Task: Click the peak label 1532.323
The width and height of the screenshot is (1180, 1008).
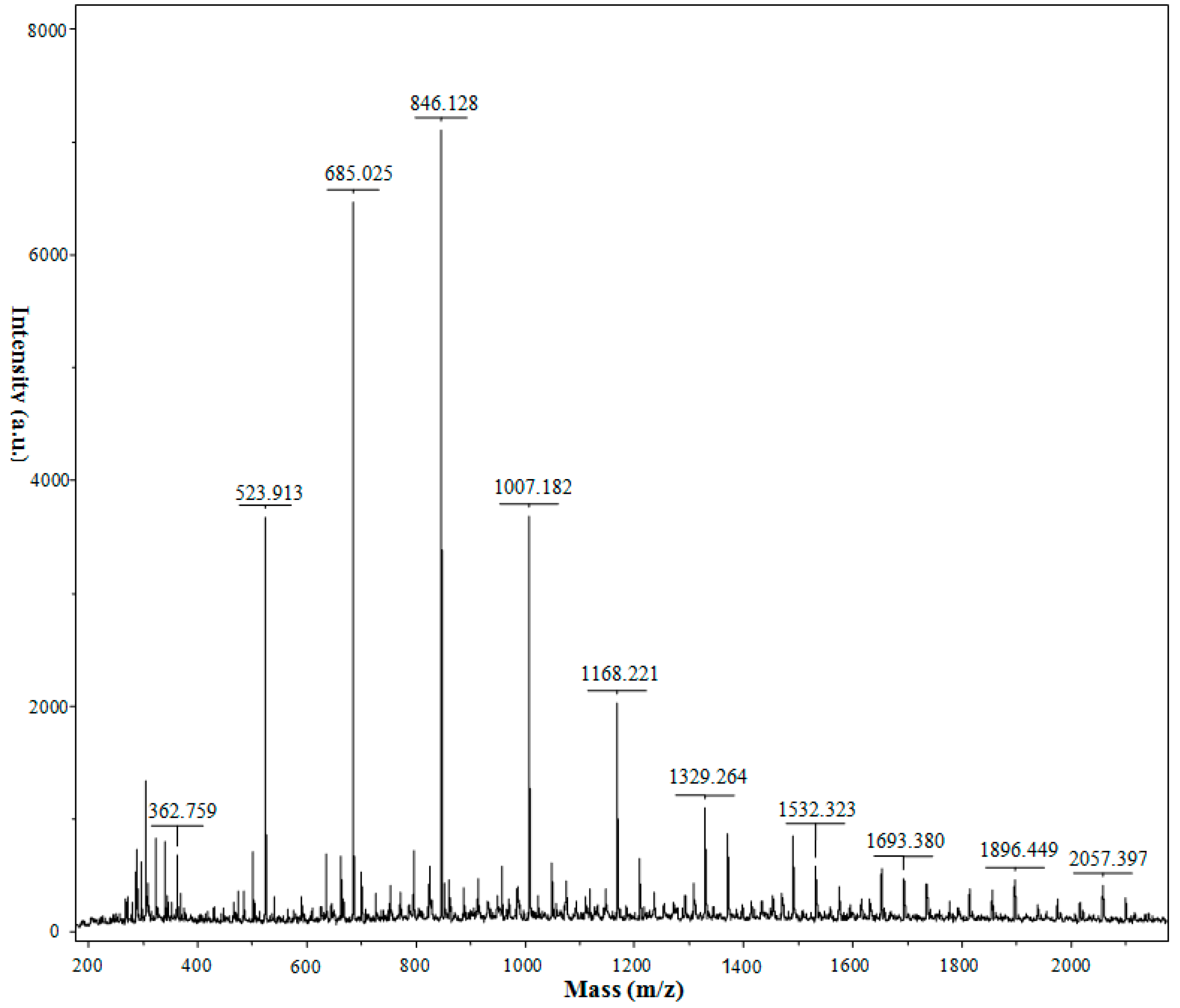Action: (x=817, y=809)
